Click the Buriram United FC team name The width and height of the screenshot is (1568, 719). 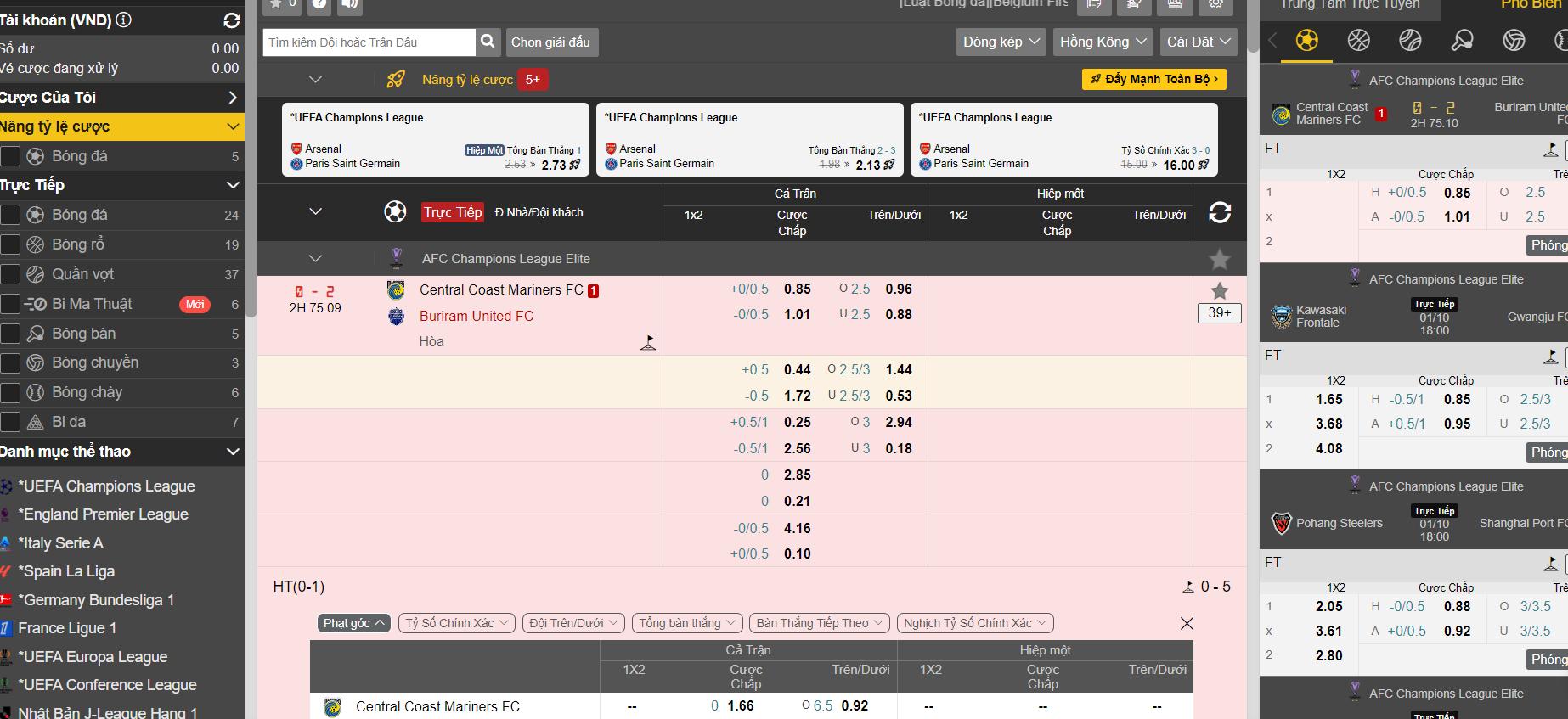pos(477,316)
